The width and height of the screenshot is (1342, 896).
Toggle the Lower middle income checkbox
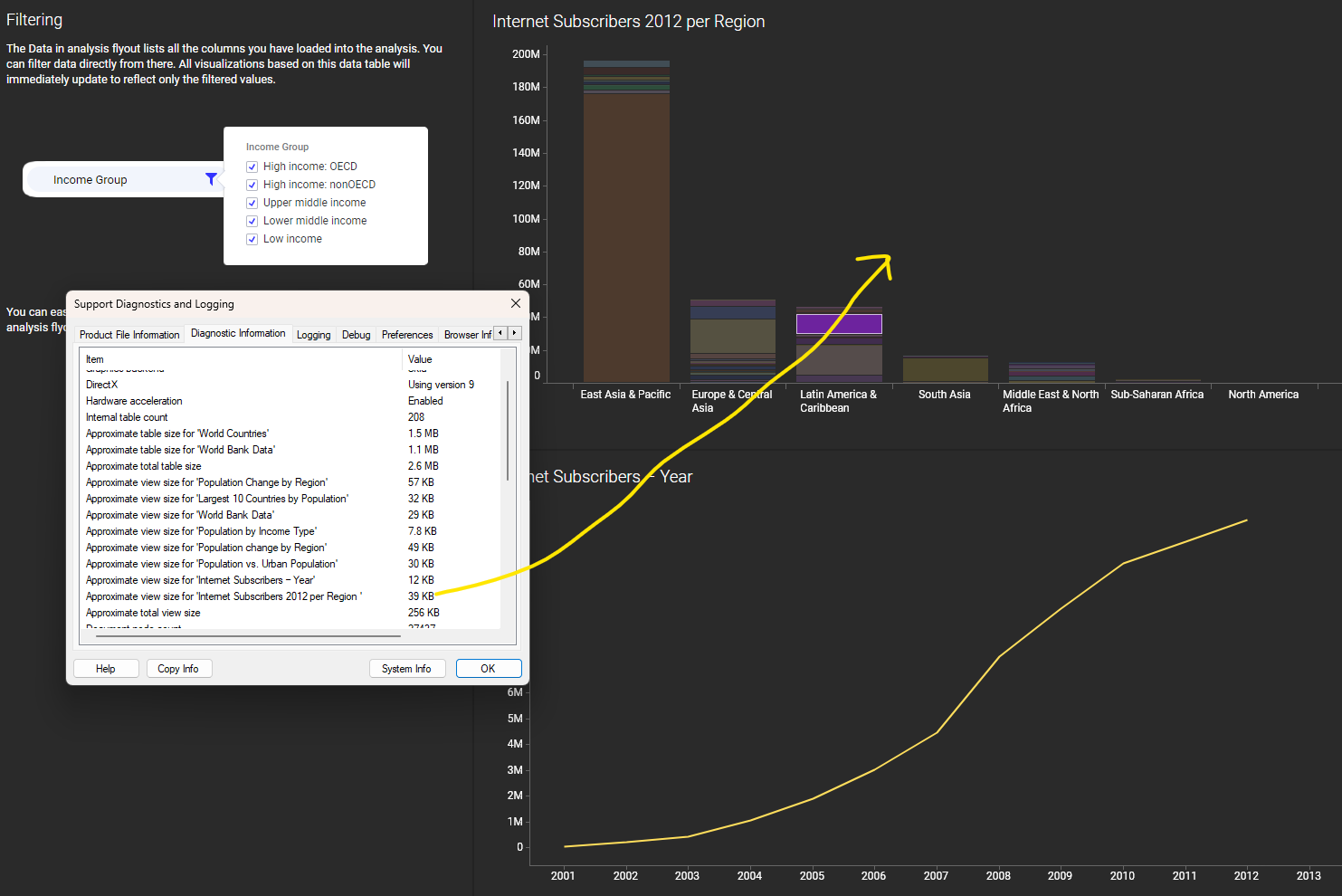click(x=252, y=221)
